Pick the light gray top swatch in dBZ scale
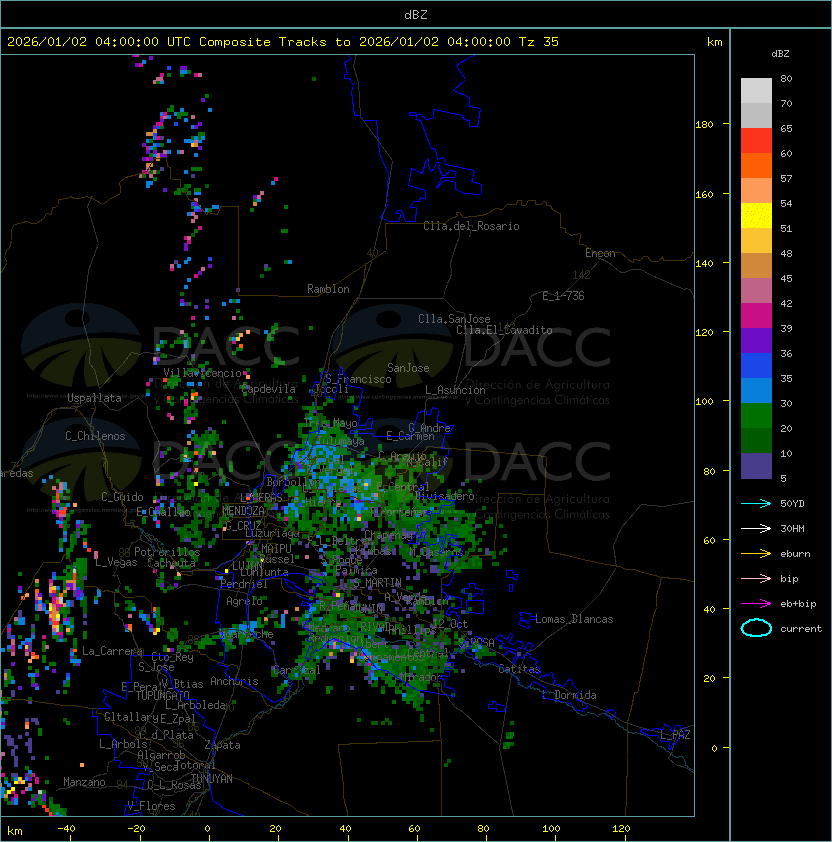This screenshot has width=832, height=842. pyautogui.click(x=756, y=91)
